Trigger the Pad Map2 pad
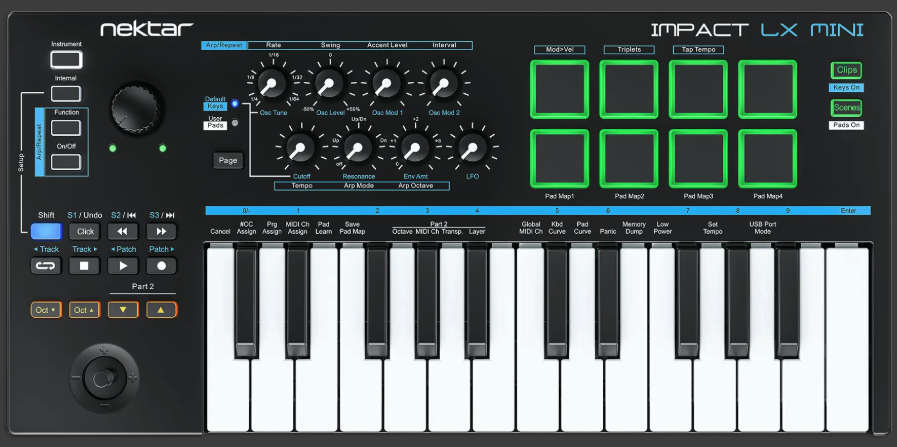 pos(629,159)
